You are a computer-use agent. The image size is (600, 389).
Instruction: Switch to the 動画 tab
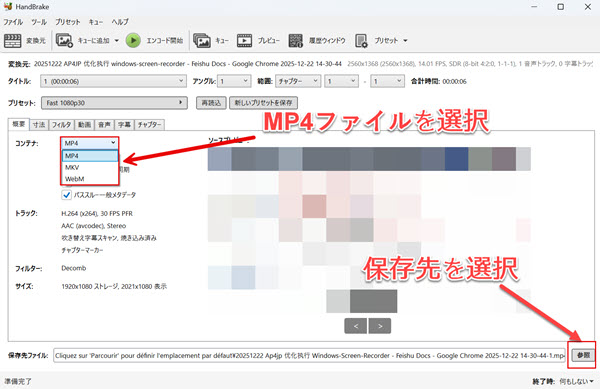[x=85, y=125]
